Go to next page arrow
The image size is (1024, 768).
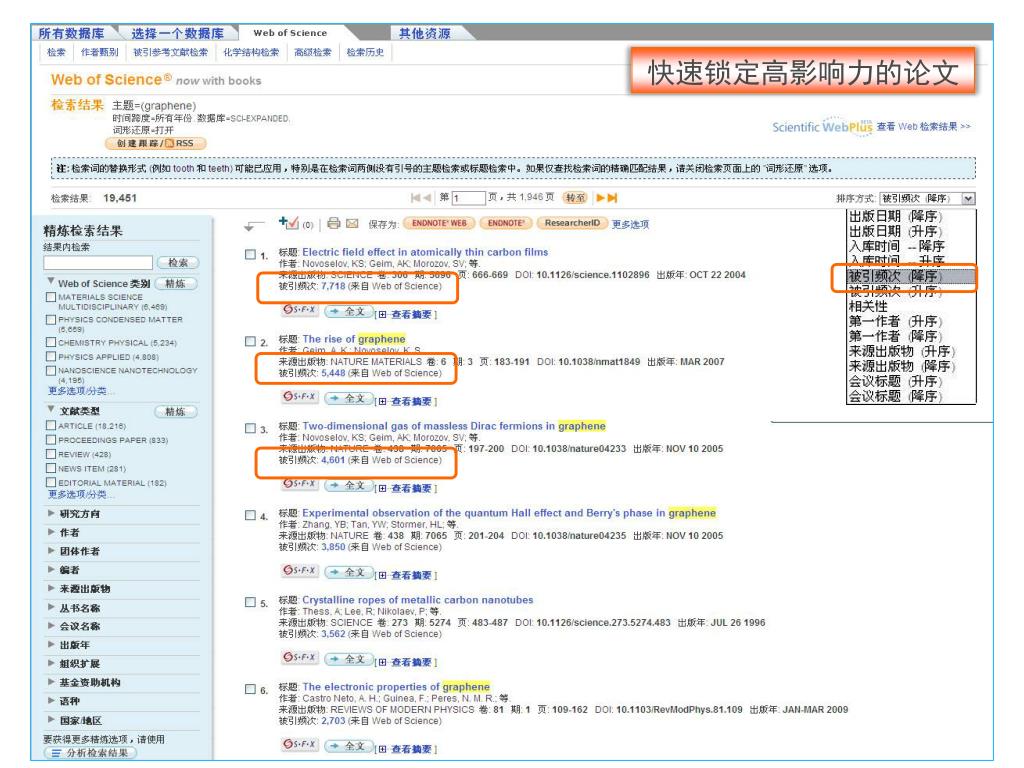(x=600, y=197)
